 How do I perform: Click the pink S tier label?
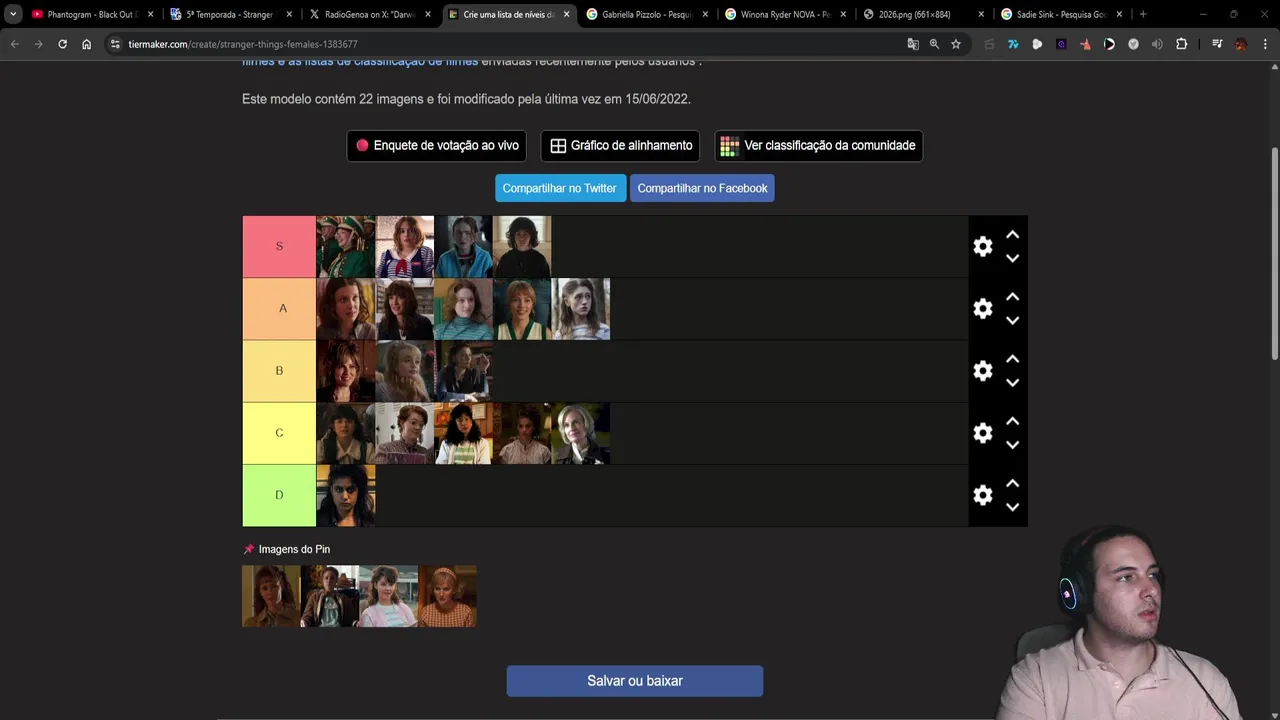(279, 246)
